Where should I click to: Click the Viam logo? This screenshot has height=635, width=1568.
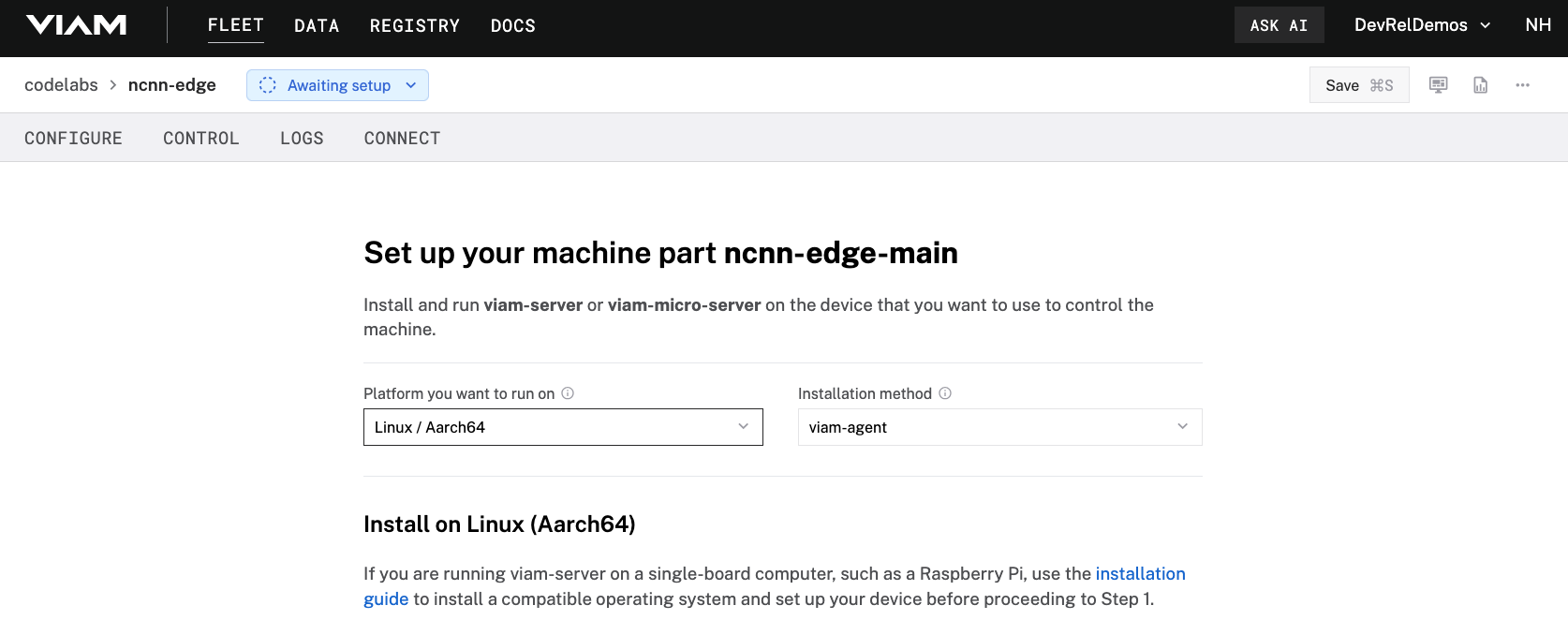click(77, 25)
